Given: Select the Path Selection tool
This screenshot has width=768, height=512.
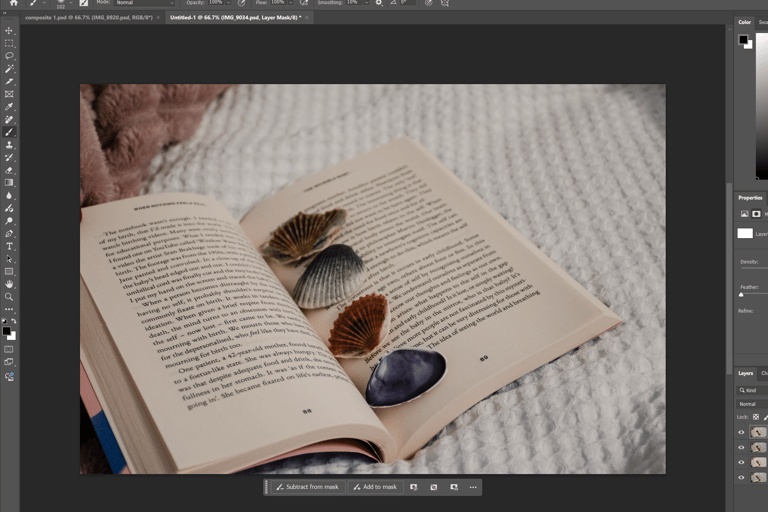Looking at the screenshot, I should coord(9,259).
